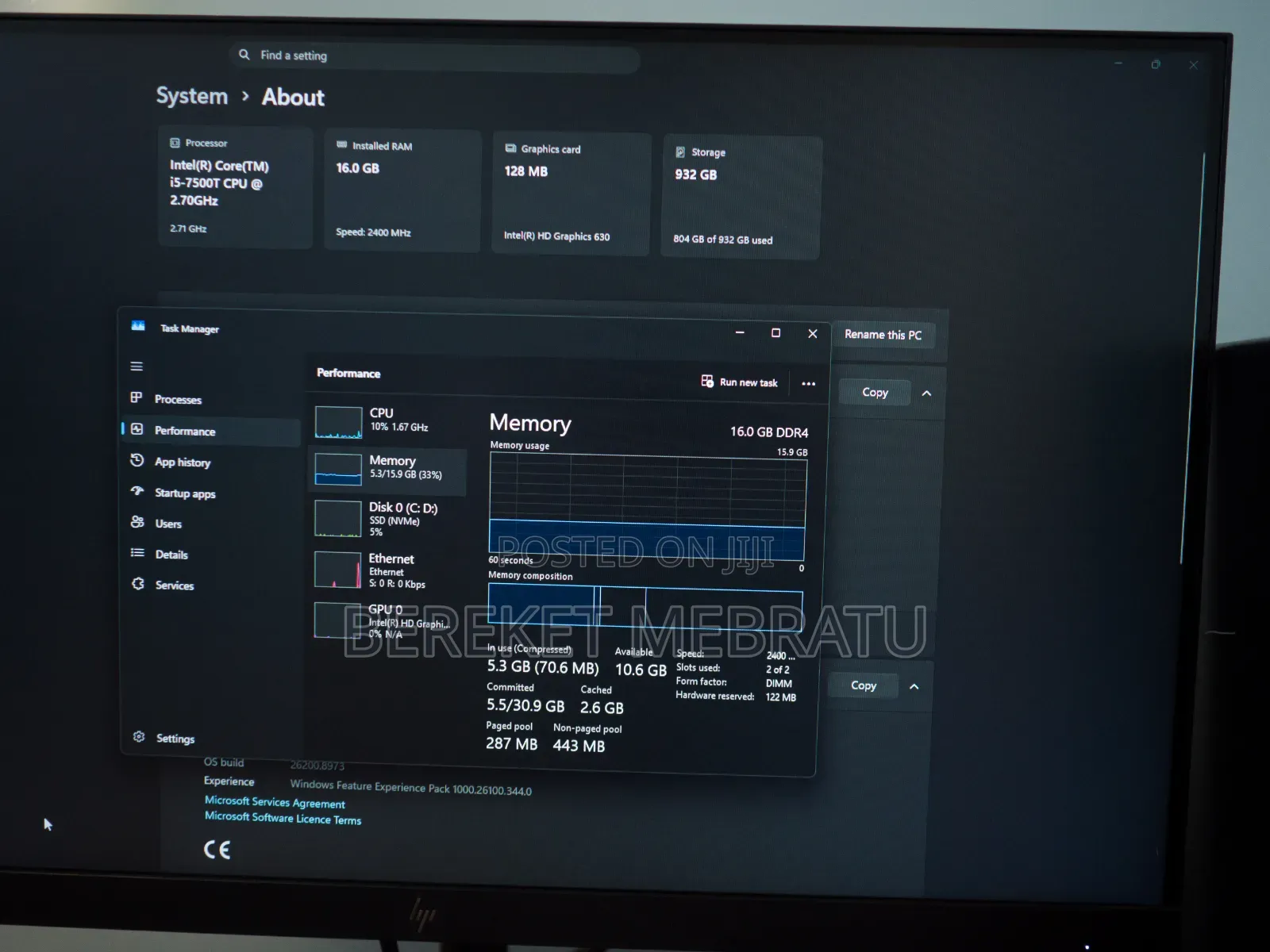This screenshot has height=952, width=1270.
Task: Click the '2.6 GB' Cached value
Action: (x=602, y=708)
